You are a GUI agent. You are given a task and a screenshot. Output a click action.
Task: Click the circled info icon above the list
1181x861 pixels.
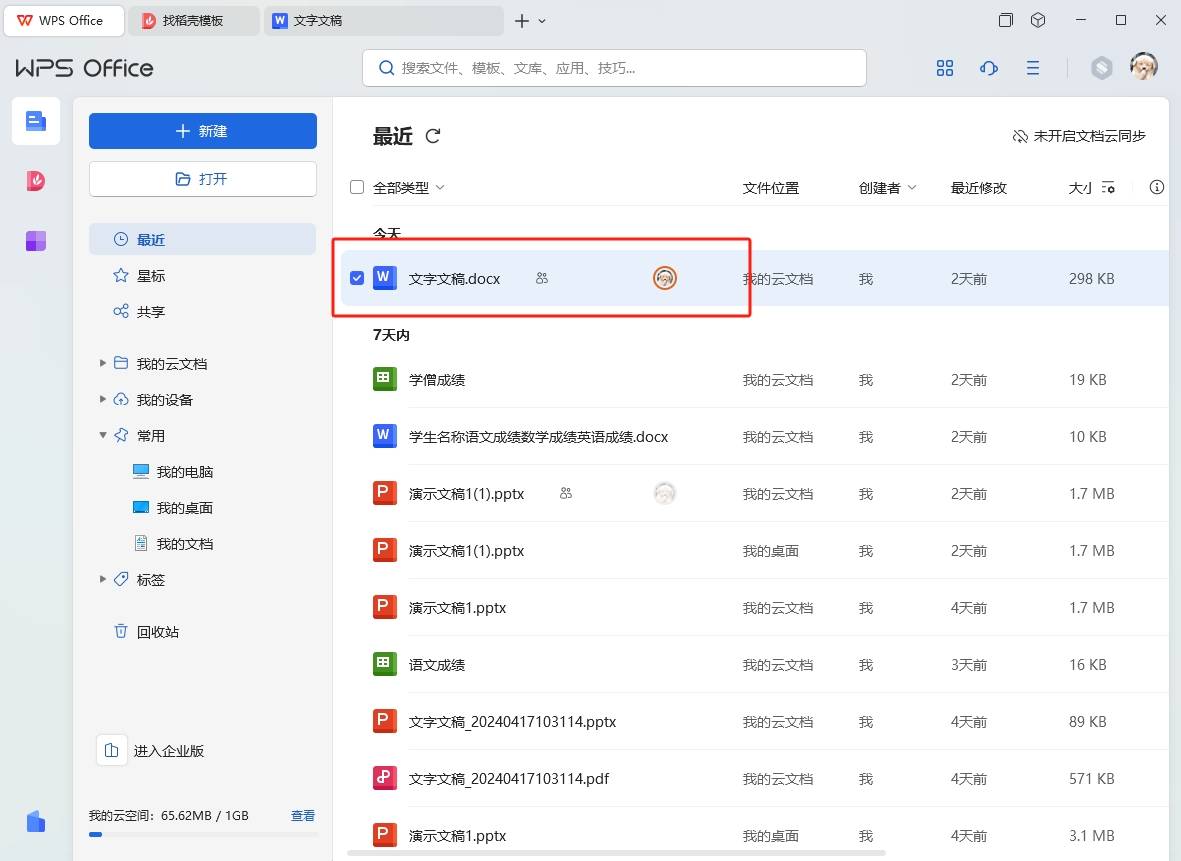click(x=1156, y=187)
